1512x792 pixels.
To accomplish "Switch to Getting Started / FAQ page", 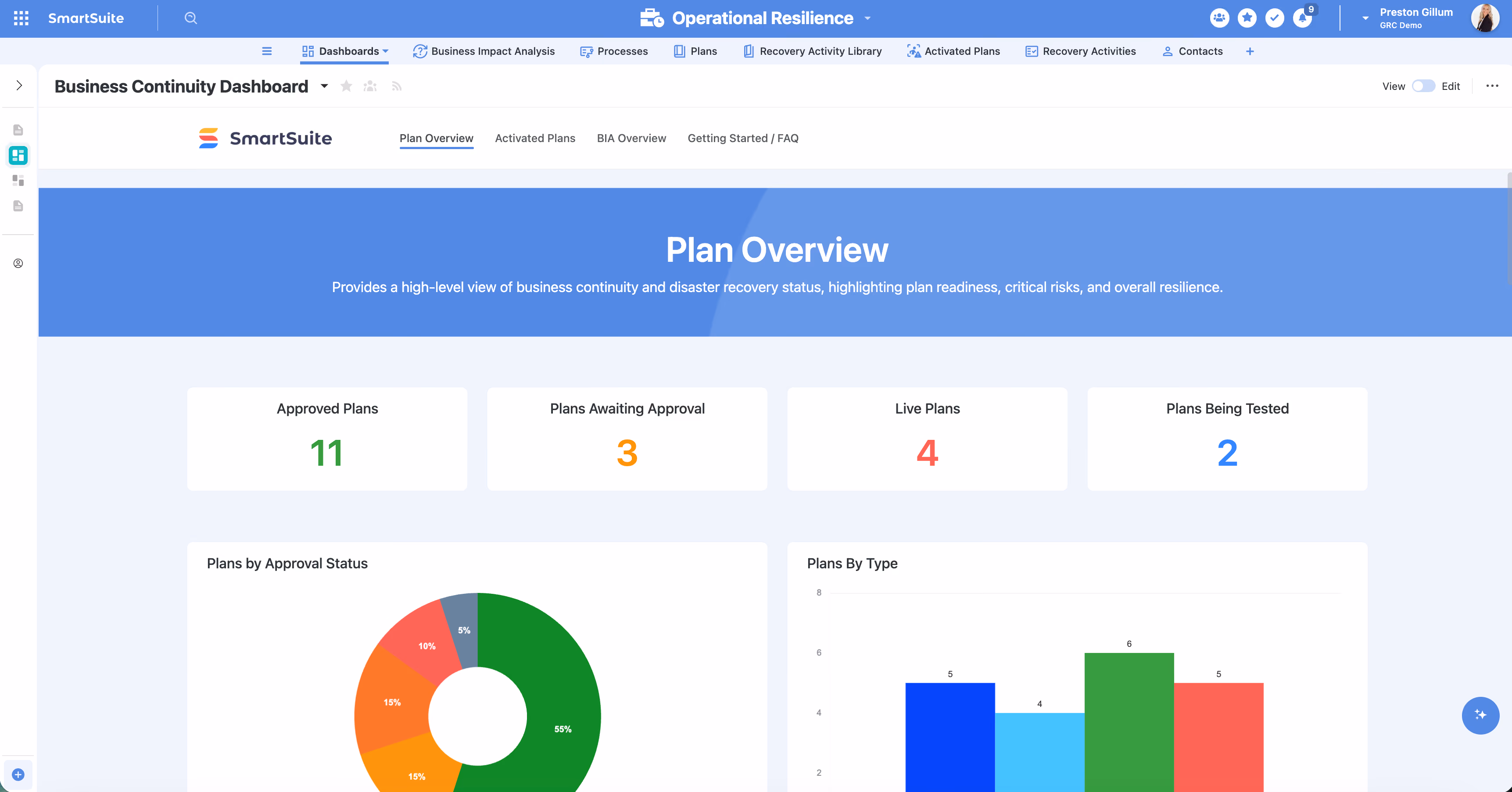I will pyautogui.click(x=743, y=139).
